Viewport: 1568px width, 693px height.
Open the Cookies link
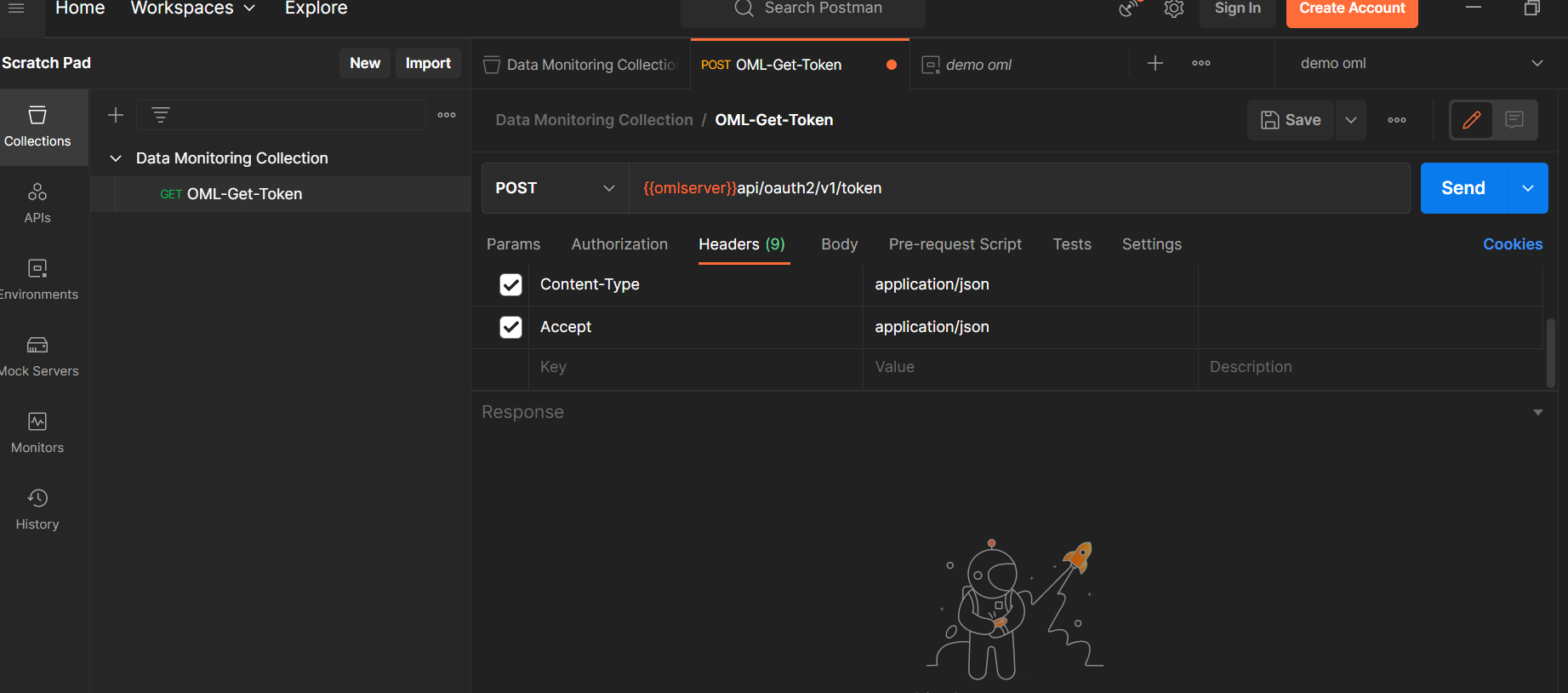[1513, 244]
